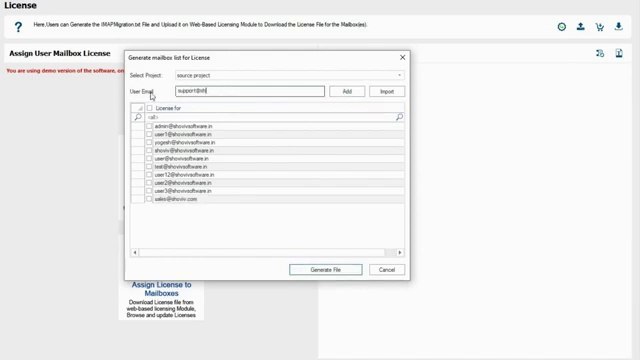The width and height of the screenshot is (640, 360).
Task: Check the admin@shovivsoftware.in checkbox
Action: 149,126
